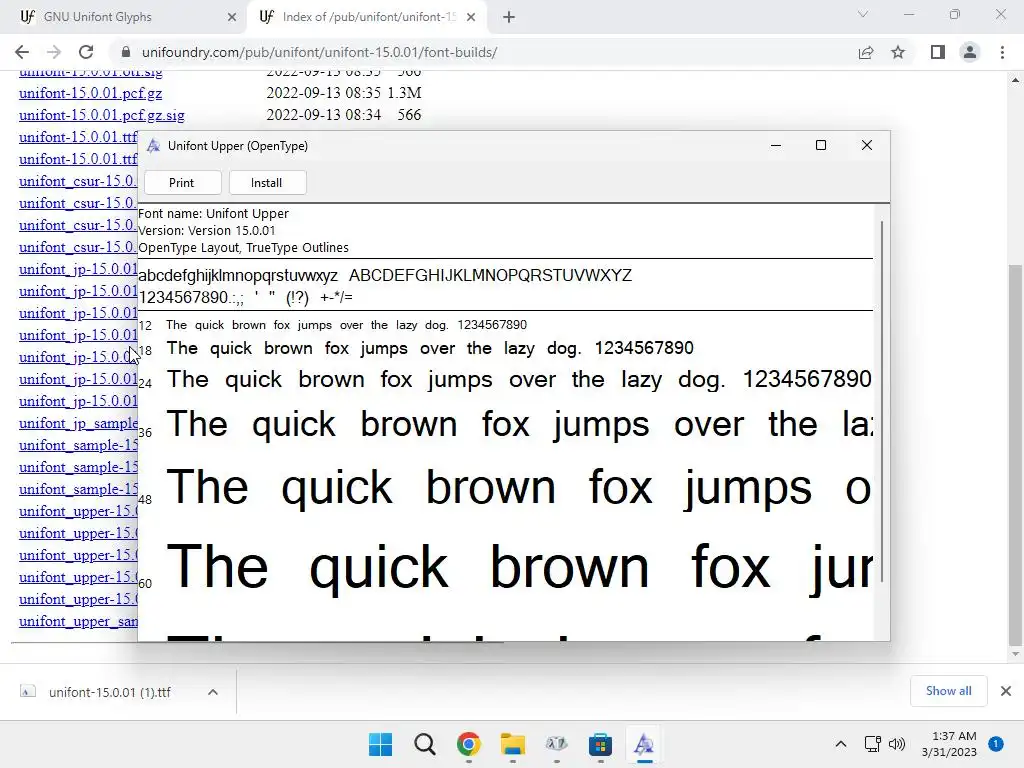Open Windows Start menu

(x=381, y=744)
